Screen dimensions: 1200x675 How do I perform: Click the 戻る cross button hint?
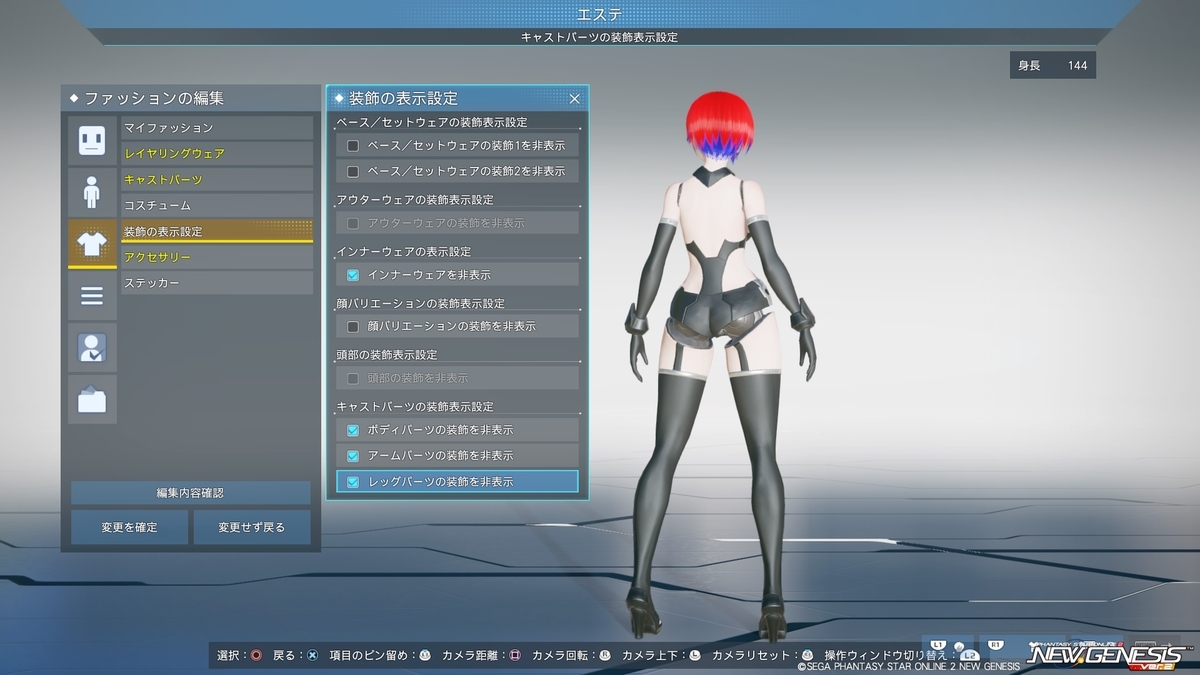312,656
